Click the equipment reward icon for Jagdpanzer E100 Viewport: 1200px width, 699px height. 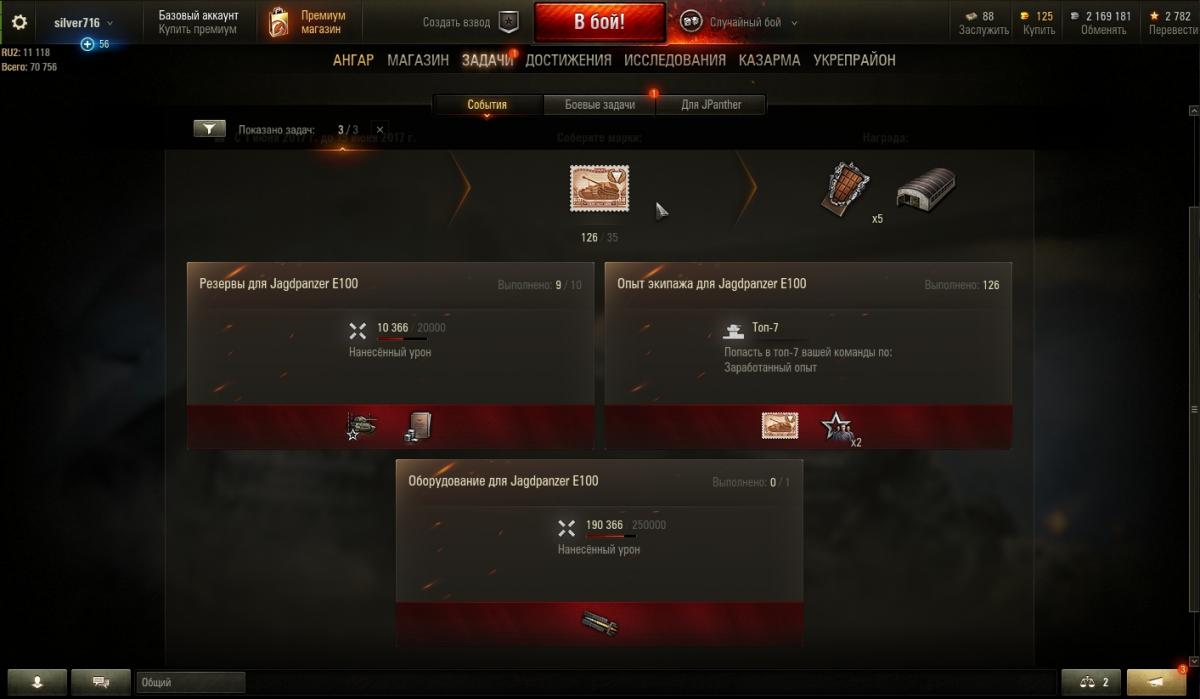pyautogui.click(x=599, y=624)
